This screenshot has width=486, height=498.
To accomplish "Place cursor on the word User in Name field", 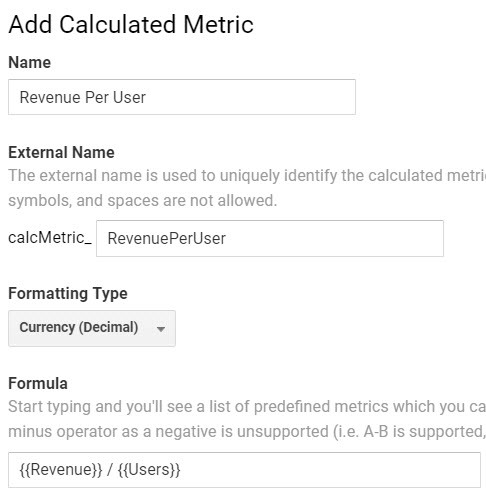I will 129,97.
